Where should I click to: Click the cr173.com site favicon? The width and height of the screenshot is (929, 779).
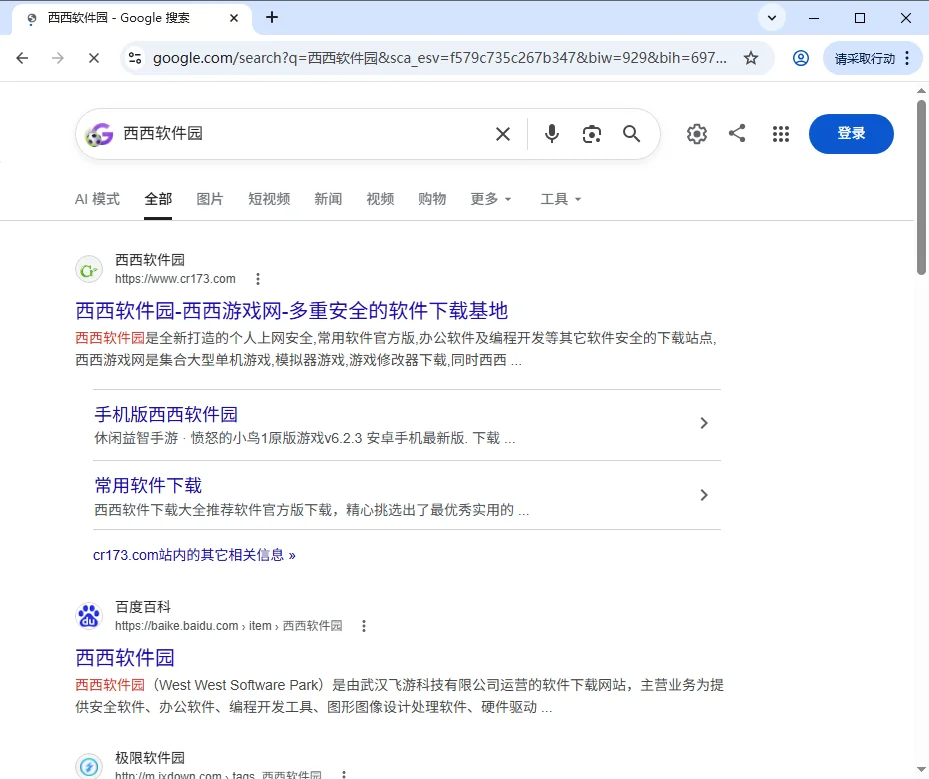coord(89,270)
